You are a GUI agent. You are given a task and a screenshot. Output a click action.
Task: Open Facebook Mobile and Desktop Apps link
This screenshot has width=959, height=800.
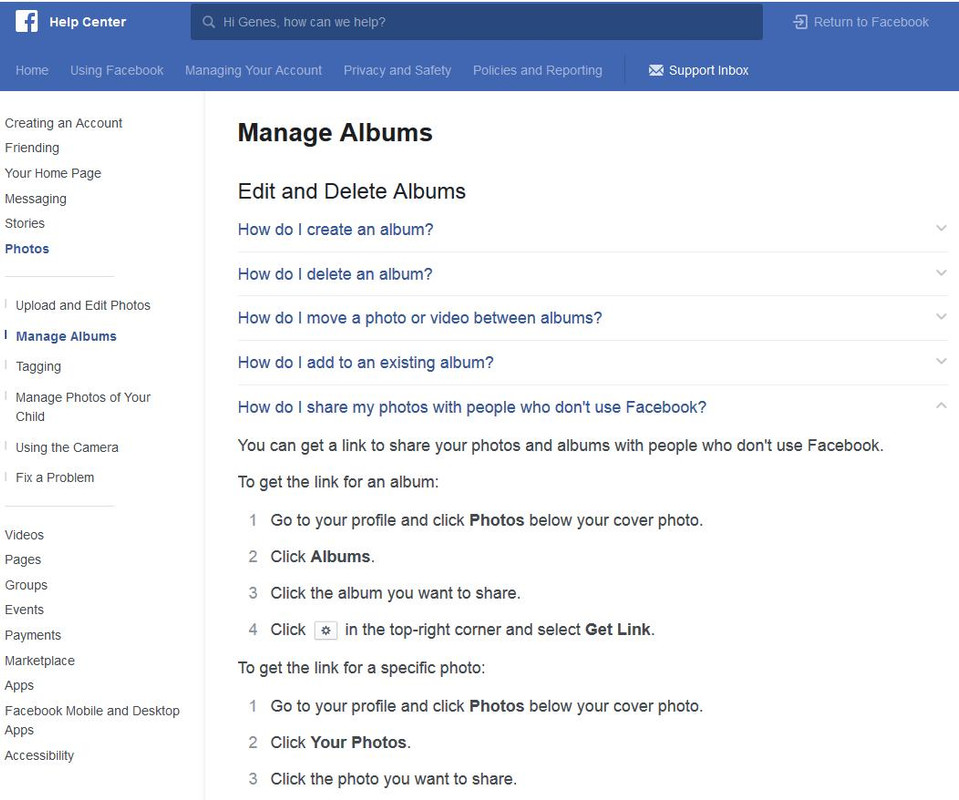(92, 720)
